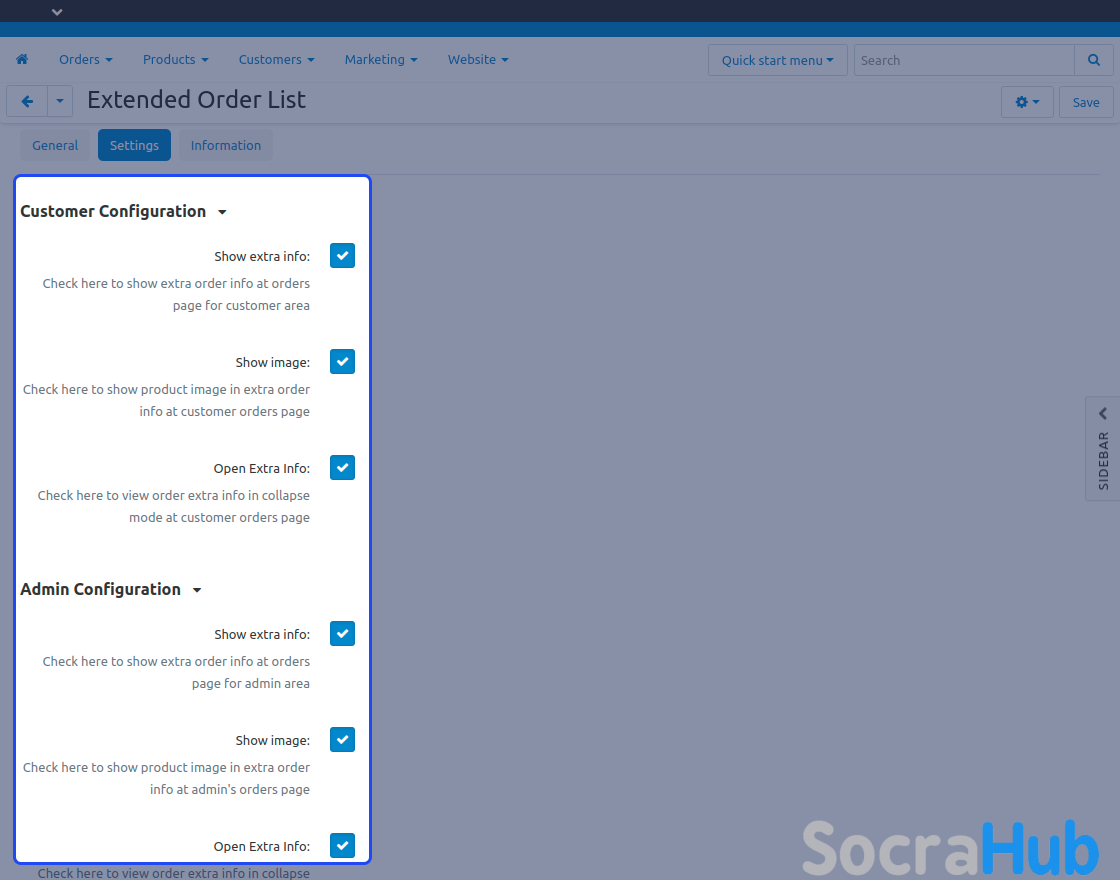Open the Quick start menu dropdown
1120x880 pixels.
coord(777,60)
